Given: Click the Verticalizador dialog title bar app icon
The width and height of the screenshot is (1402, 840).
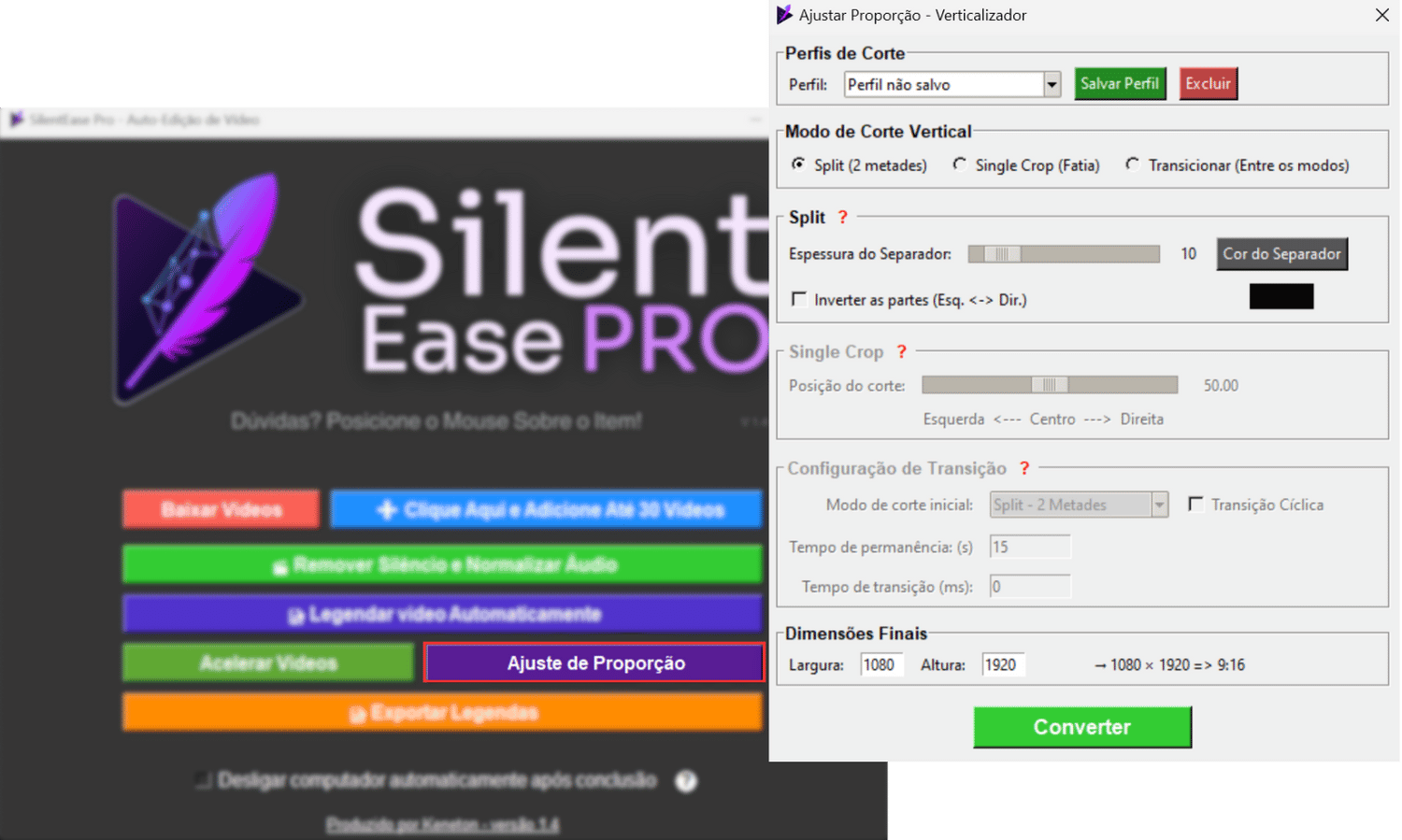Looking at the screenshot, I should point(784,15).
